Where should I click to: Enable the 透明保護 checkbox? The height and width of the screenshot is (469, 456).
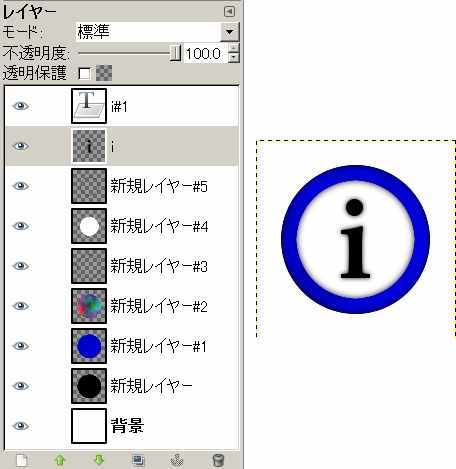[84, 73]
